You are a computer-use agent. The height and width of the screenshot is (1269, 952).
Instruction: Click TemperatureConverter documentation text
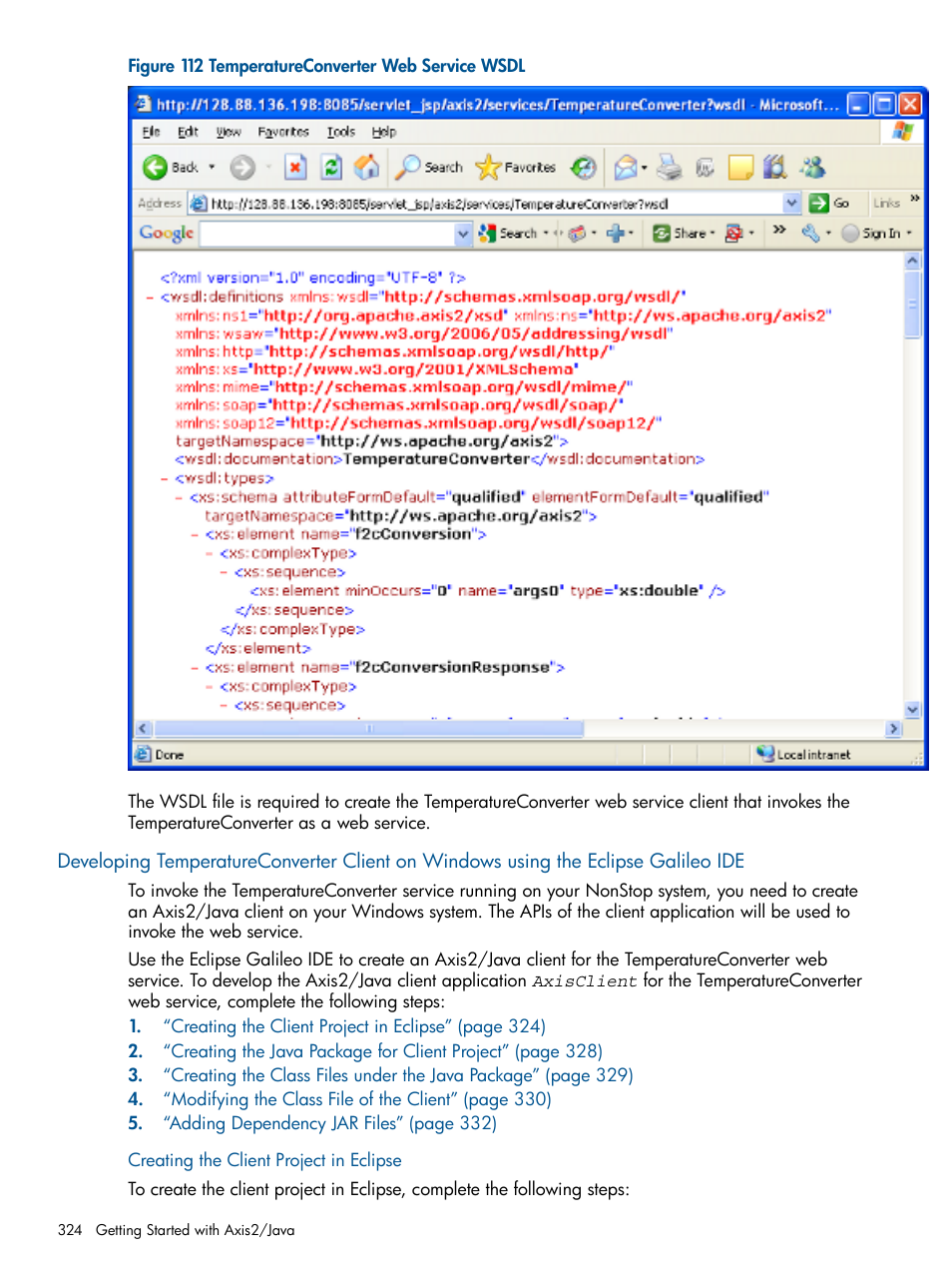point(436,459)
